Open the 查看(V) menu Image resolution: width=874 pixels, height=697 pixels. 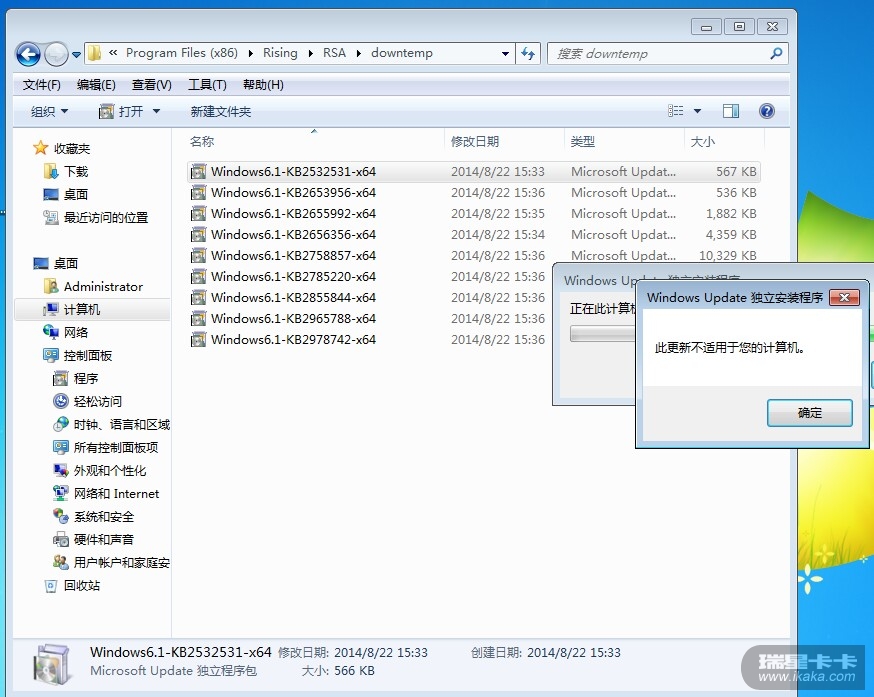152,85
